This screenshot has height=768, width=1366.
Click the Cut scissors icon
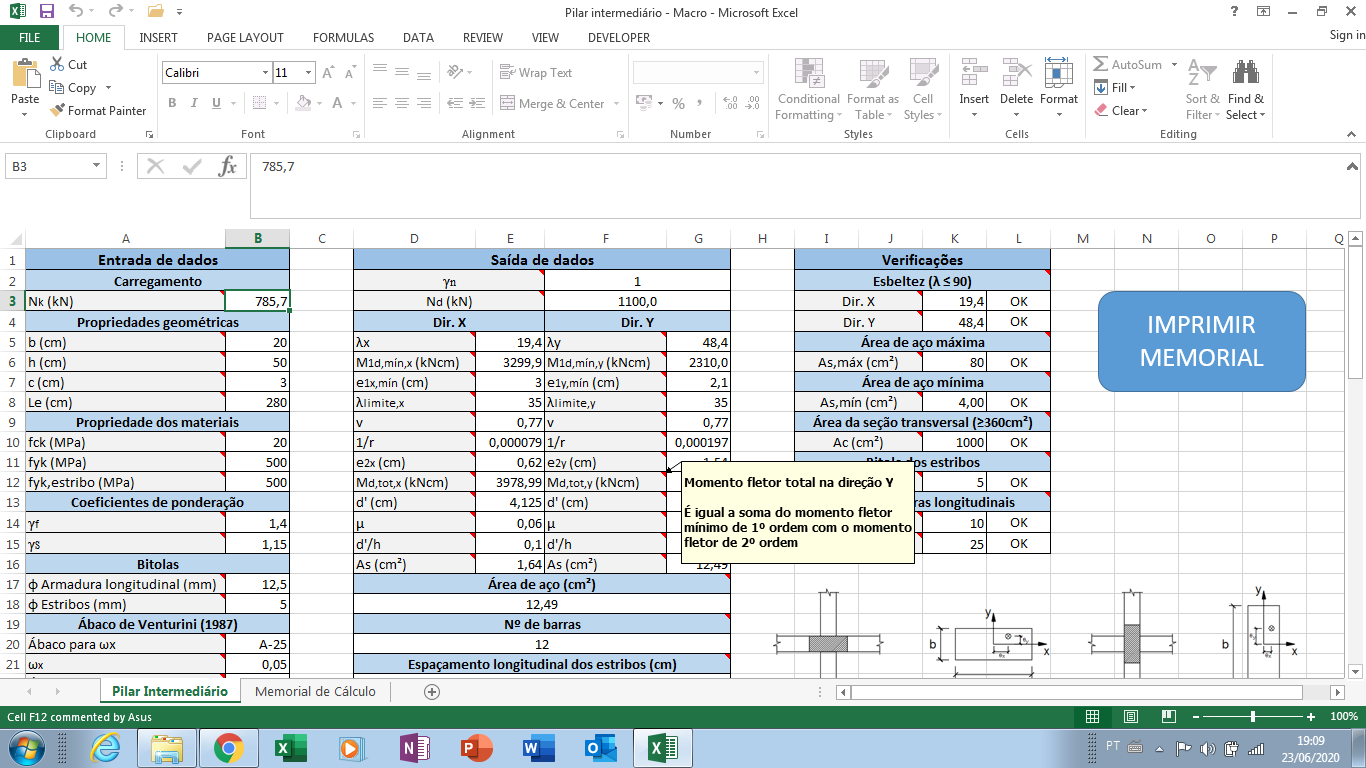click(57, 64)
